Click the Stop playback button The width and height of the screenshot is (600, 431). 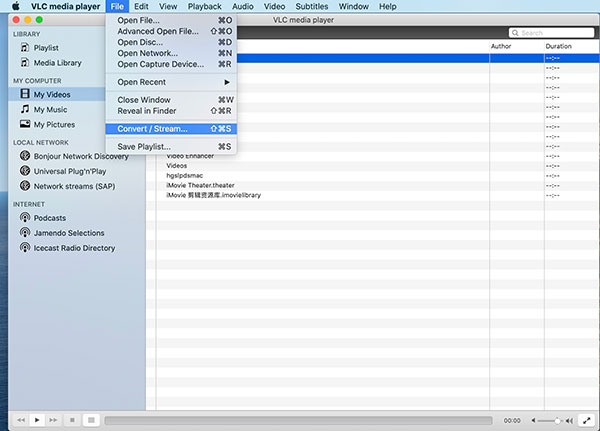[72, 420]
